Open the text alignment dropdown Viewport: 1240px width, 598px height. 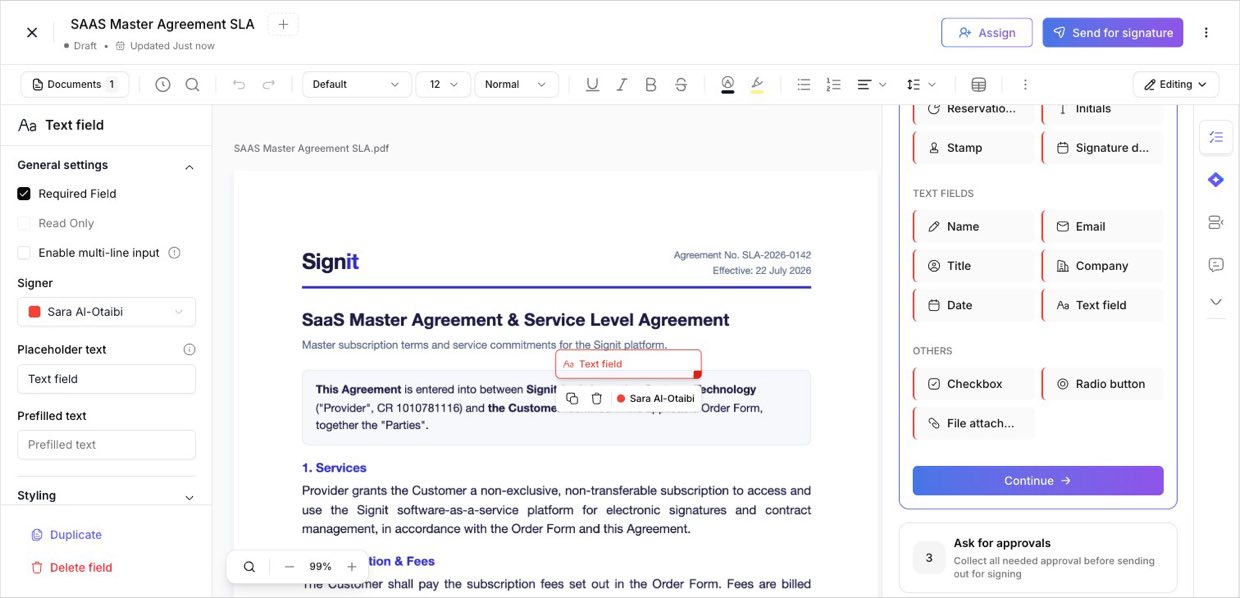(872, 84)
